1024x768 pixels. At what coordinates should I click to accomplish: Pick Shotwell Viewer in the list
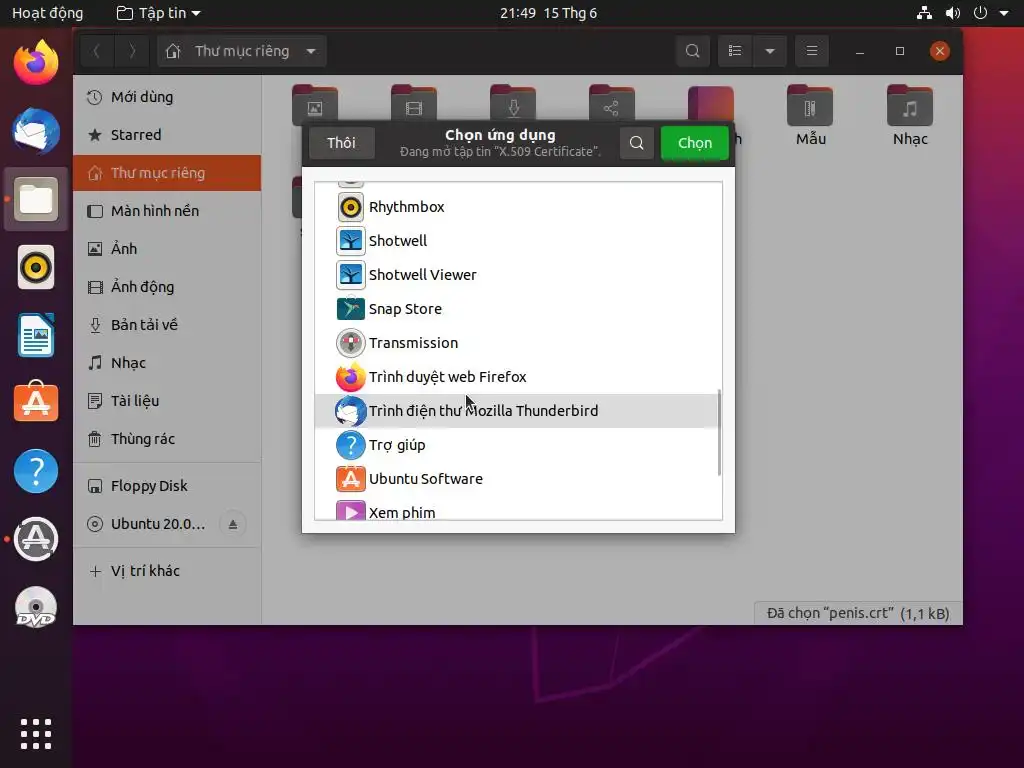pos(517,275)
